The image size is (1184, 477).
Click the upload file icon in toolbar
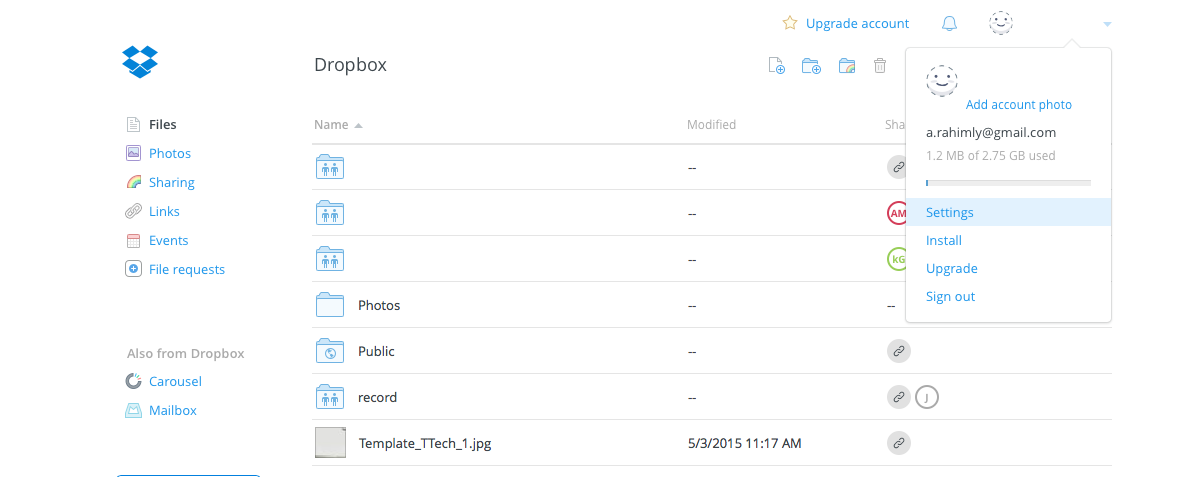[x=776, y=66]
